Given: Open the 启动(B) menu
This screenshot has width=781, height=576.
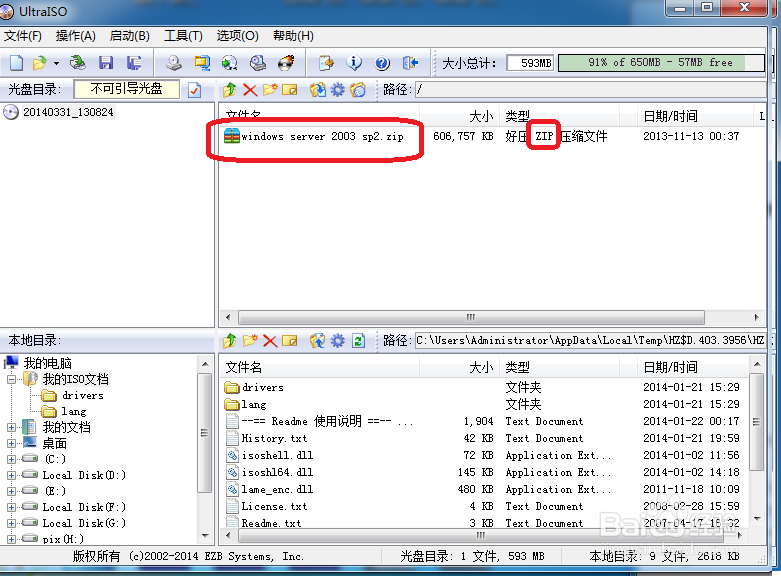Looking at the screenshot, I should 130,36.
